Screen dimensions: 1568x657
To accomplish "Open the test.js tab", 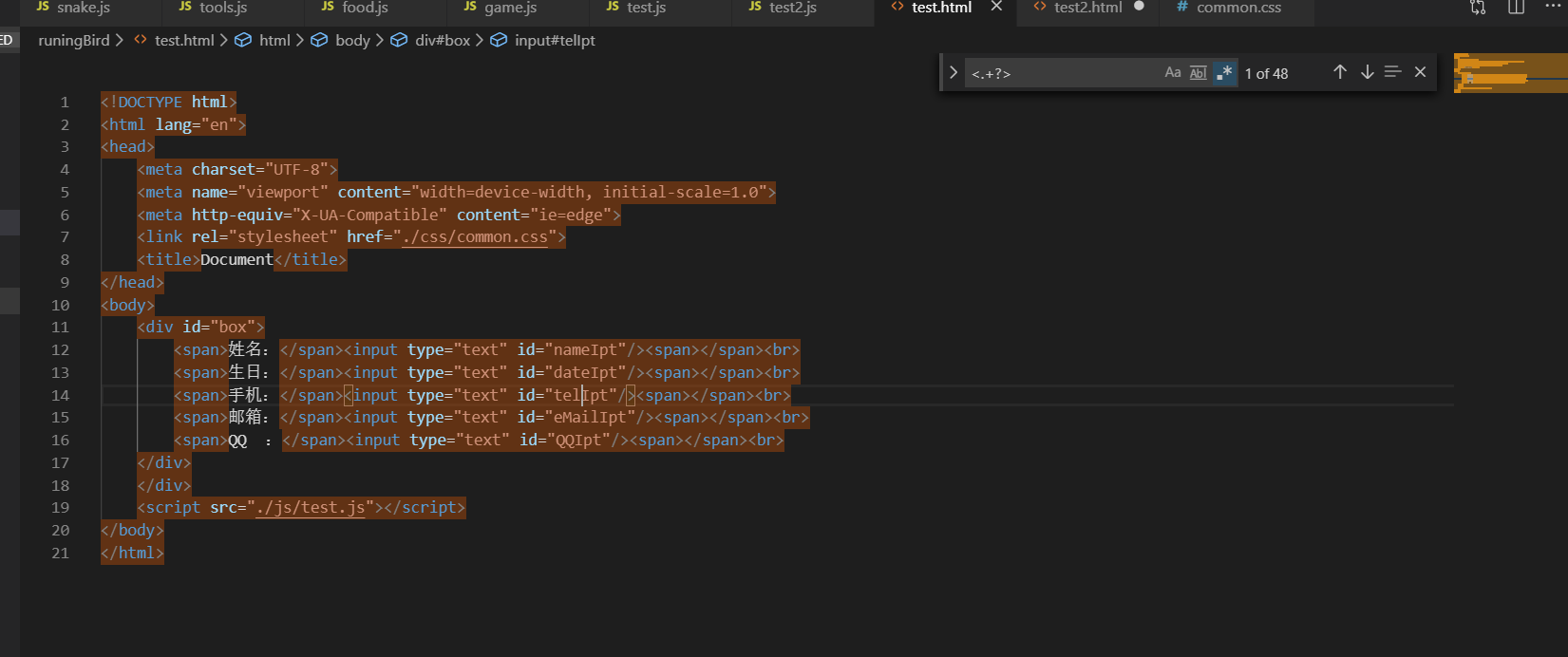I will (636, 8).
